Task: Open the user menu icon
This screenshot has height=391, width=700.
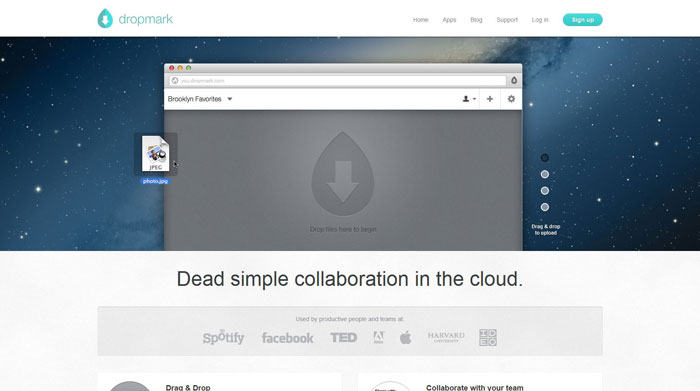Action: click(469, 99)
